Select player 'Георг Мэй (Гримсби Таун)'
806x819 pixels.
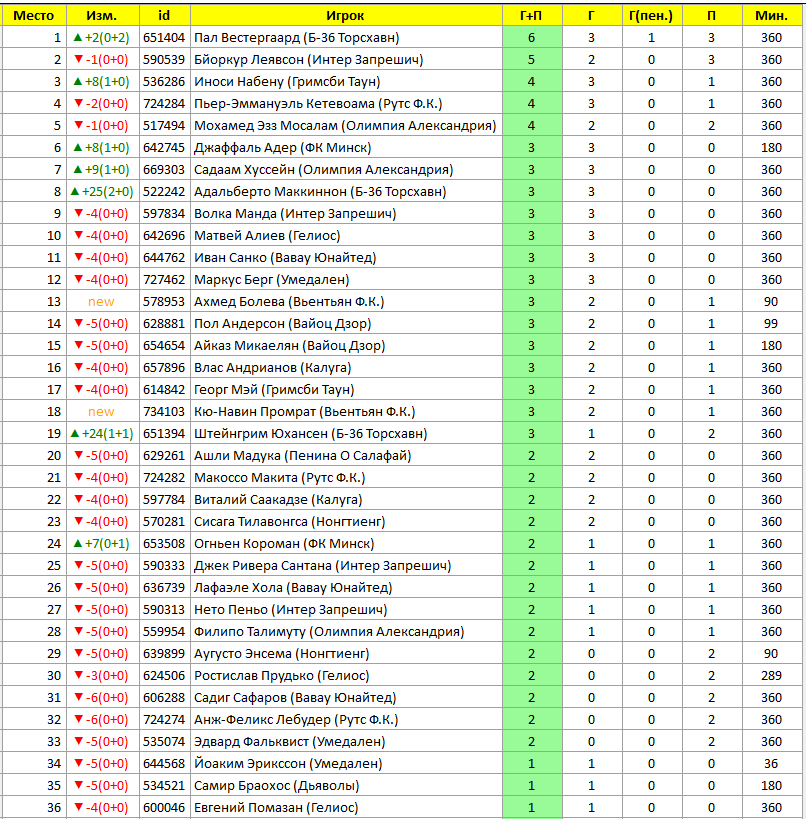(x=274, y=389)
